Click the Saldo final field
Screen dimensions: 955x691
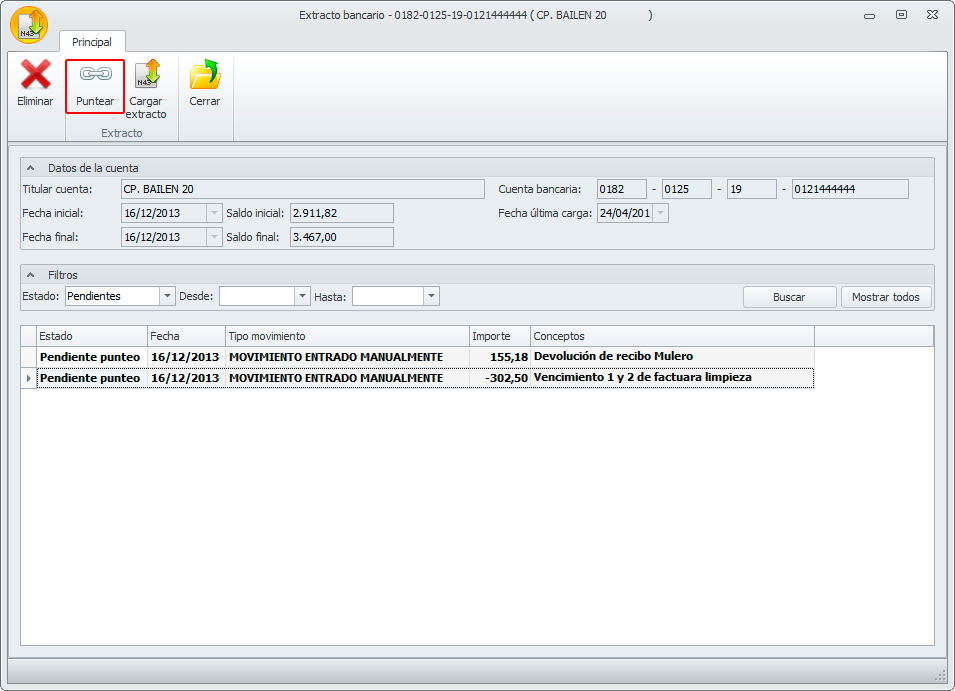[342, 237]
